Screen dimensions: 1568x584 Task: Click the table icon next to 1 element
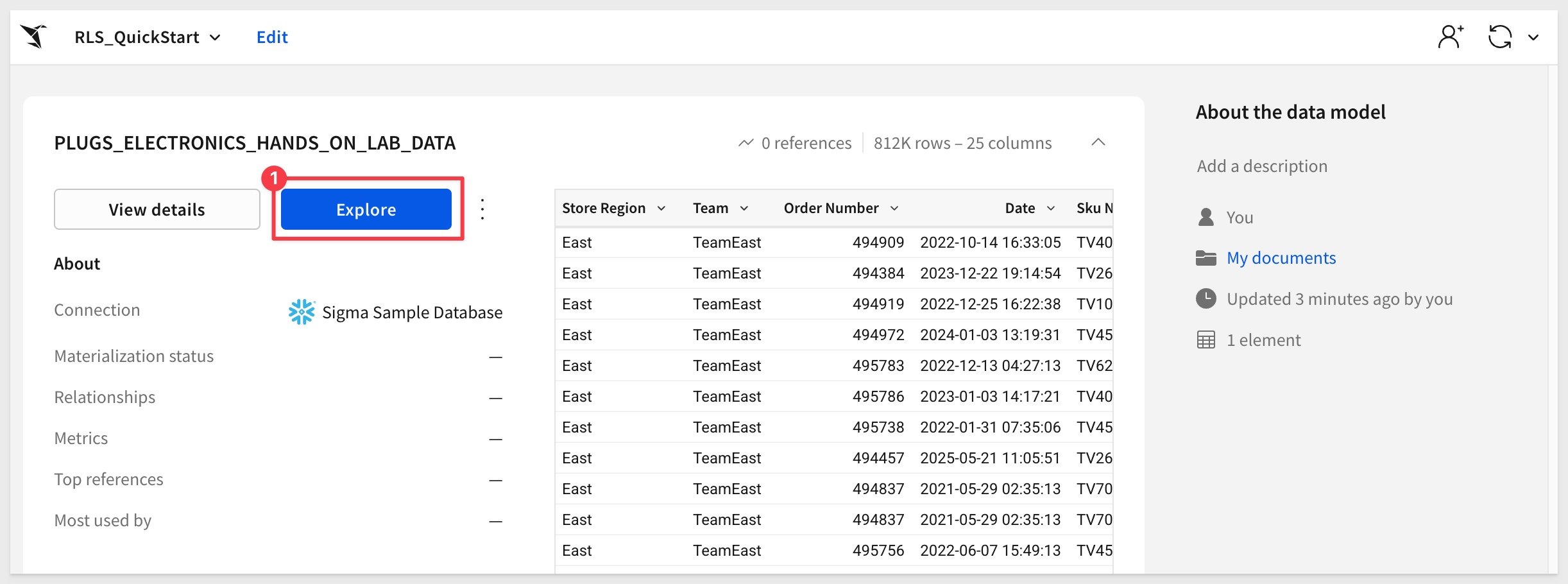pos(1206,340)
